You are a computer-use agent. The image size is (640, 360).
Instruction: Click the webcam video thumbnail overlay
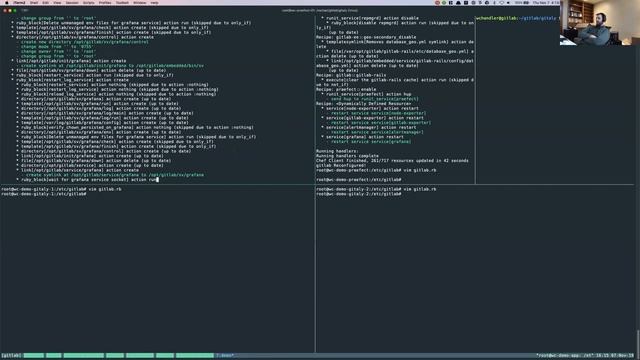coord(600,22)
